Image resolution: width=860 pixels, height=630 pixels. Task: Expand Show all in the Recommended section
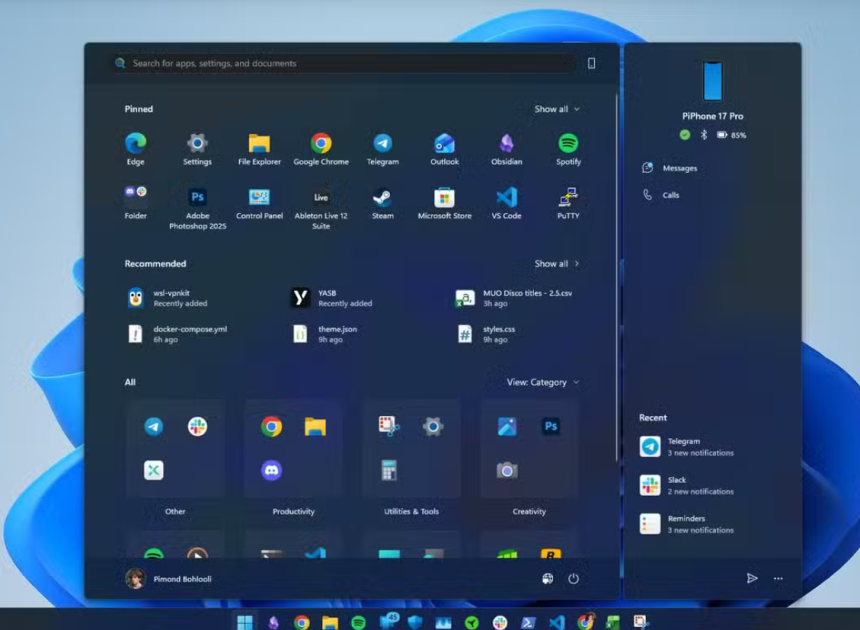pyautogui.click(x=556, y=264)
